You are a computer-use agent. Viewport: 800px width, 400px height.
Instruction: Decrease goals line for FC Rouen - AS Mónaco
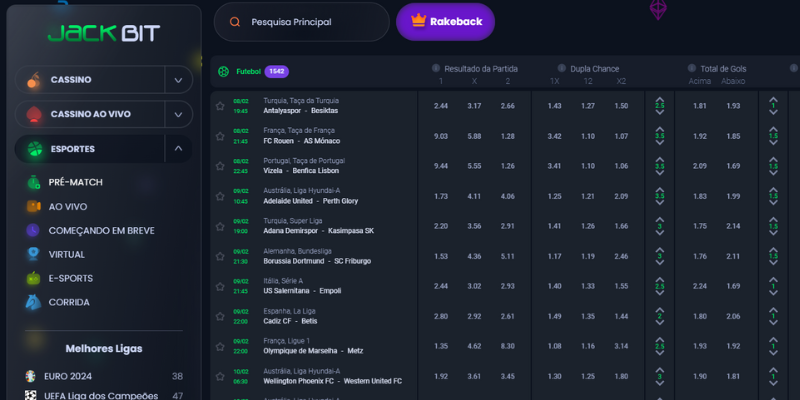tap(660, 142)
